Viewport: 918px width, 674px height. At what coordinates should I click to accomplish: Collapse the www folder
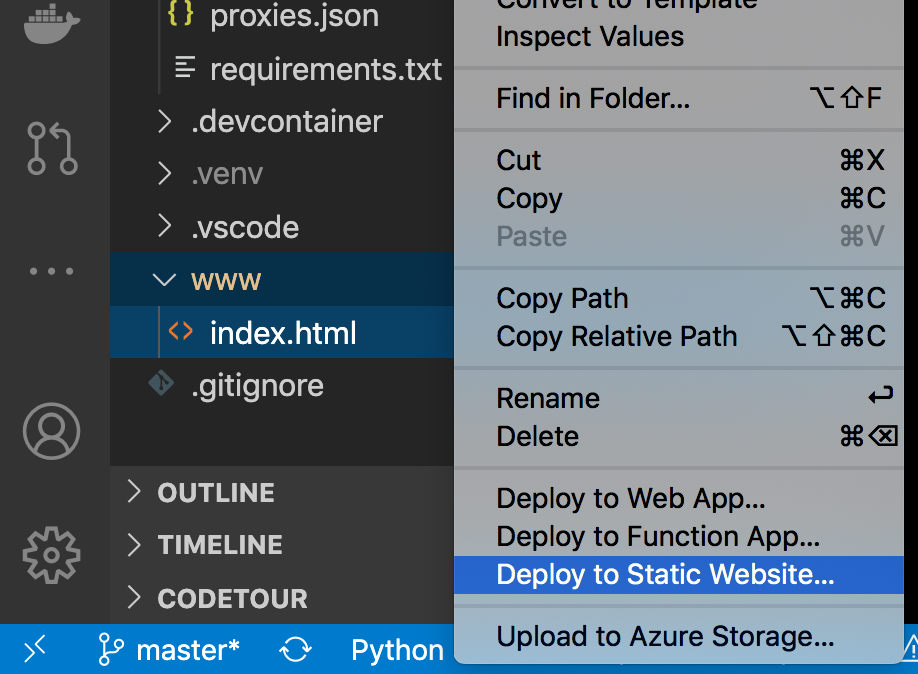(x=163, y=280)
